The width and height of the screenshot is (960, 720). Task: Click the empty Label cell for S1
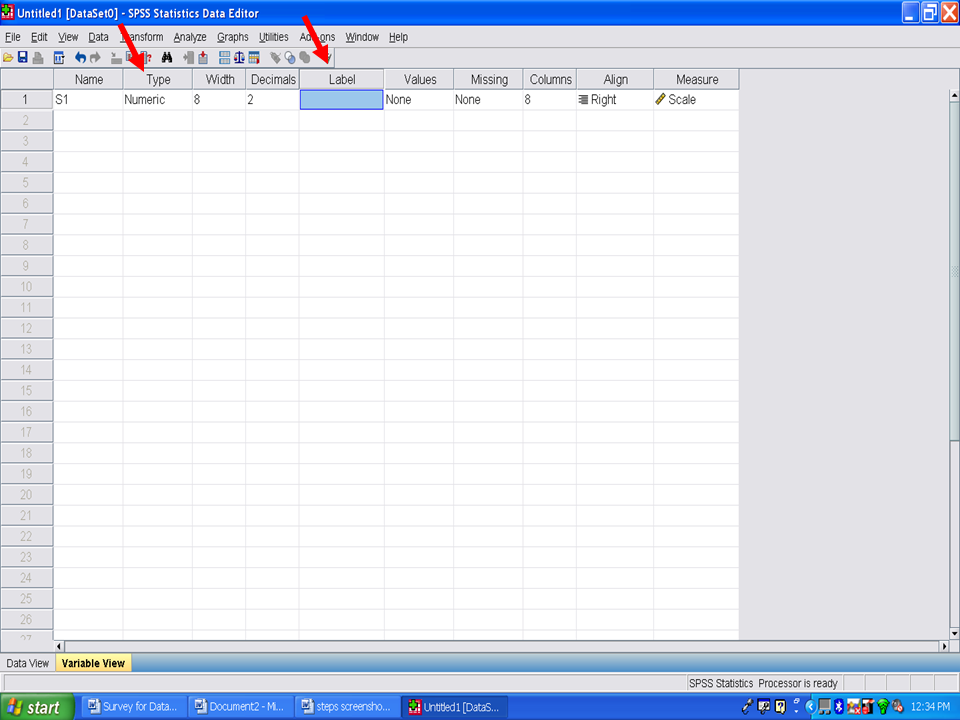click(341, 100)
